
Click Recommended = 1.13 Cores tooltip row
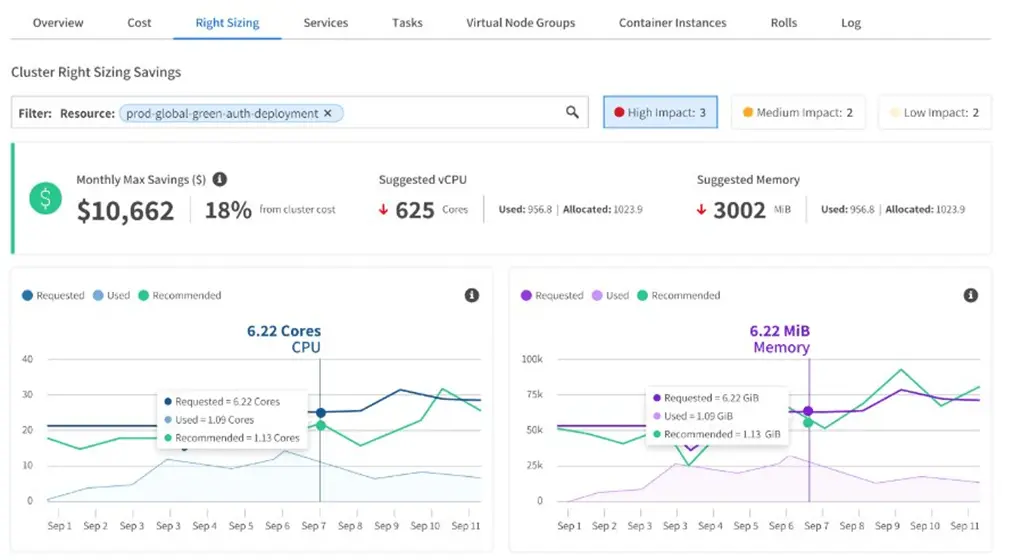coord(232,438)
